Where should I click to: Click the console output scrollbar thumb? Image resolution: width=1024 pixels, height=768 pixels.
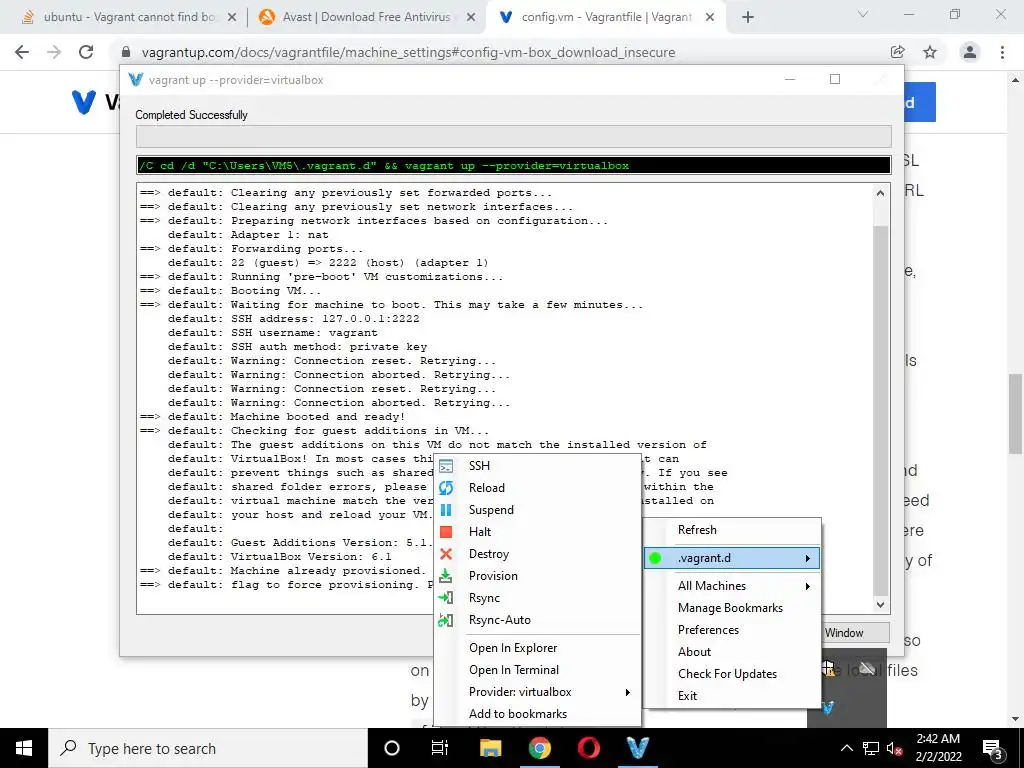point(880,410)
